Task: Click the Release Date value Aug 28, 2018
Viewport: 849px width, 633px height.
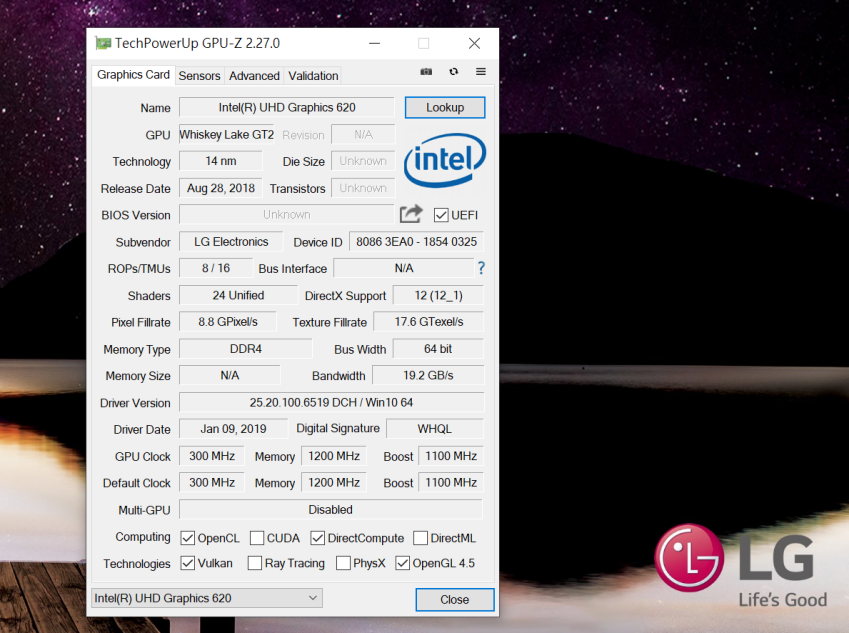Action: pos(220,188)
